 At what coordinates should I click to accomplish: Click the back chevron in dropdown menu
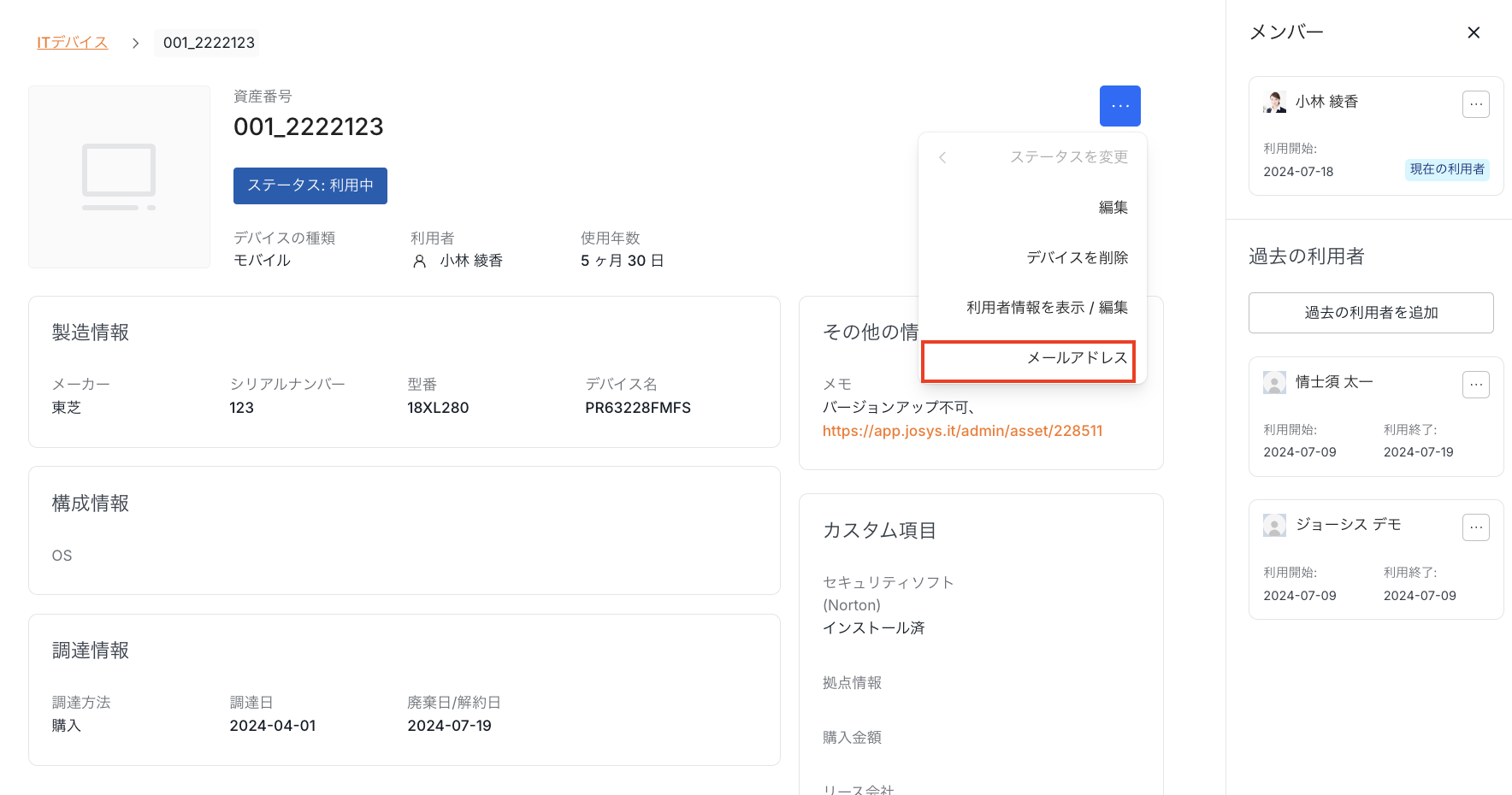pyautogui.click(x=942, y=157)
